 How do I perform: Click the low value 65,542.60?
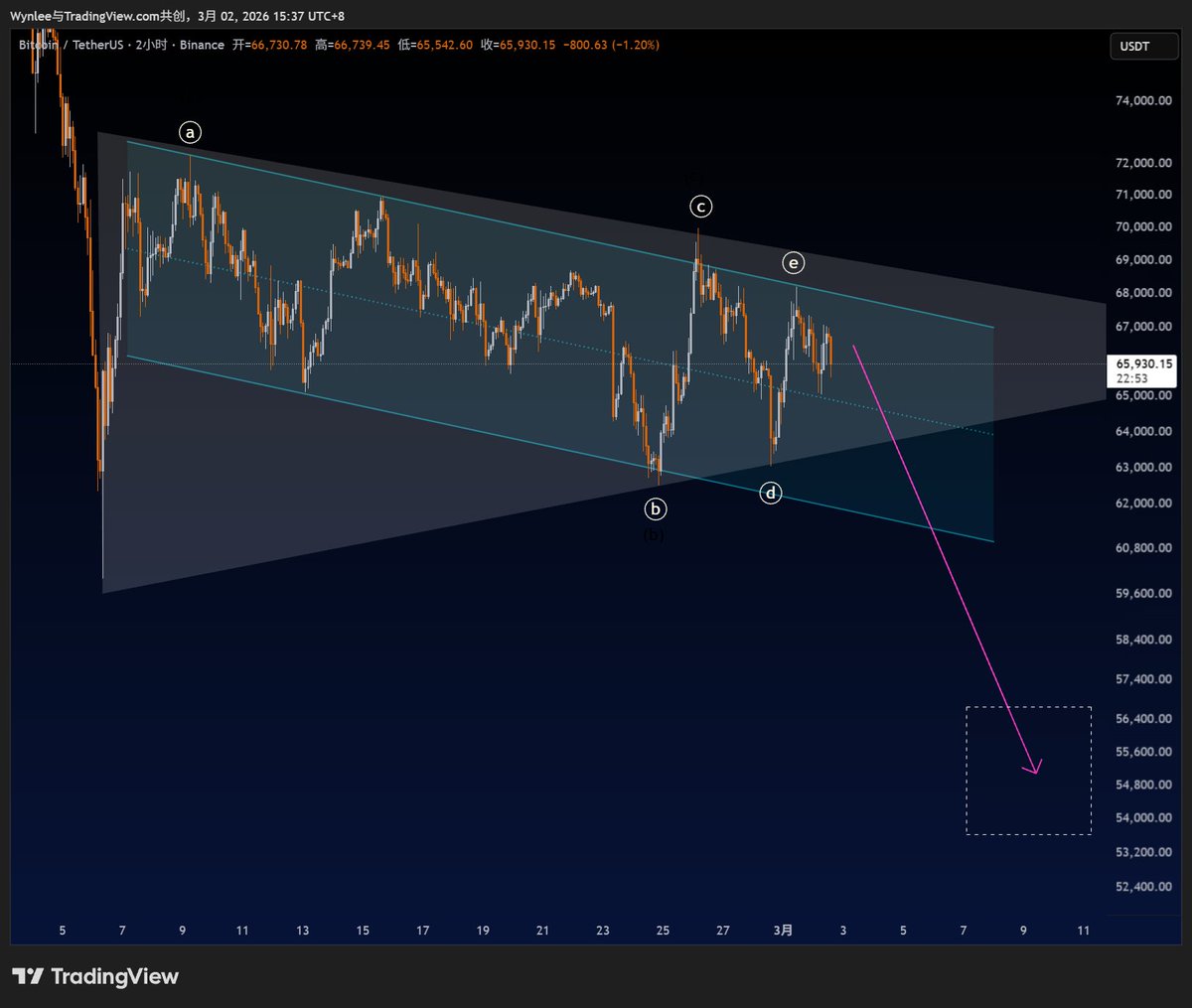[444, 45]
